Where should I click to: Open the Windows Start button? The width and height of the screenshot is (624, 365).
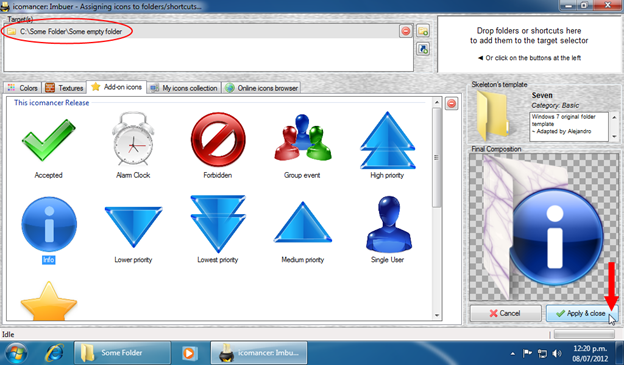click(16, 353)
